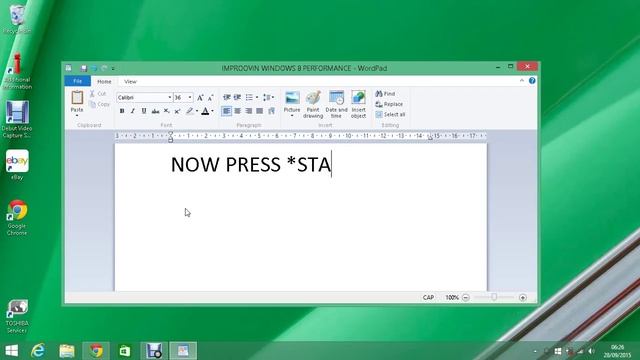
Task: Open Recycle Bin desktop icon
Action: (x=17, y=19)
